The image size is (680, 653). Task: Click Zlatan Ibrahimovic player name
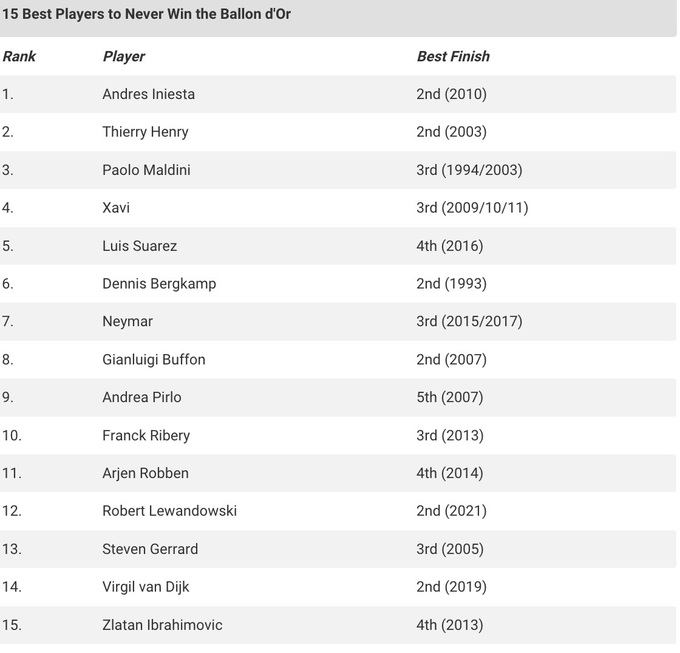(x=162, y=625)
